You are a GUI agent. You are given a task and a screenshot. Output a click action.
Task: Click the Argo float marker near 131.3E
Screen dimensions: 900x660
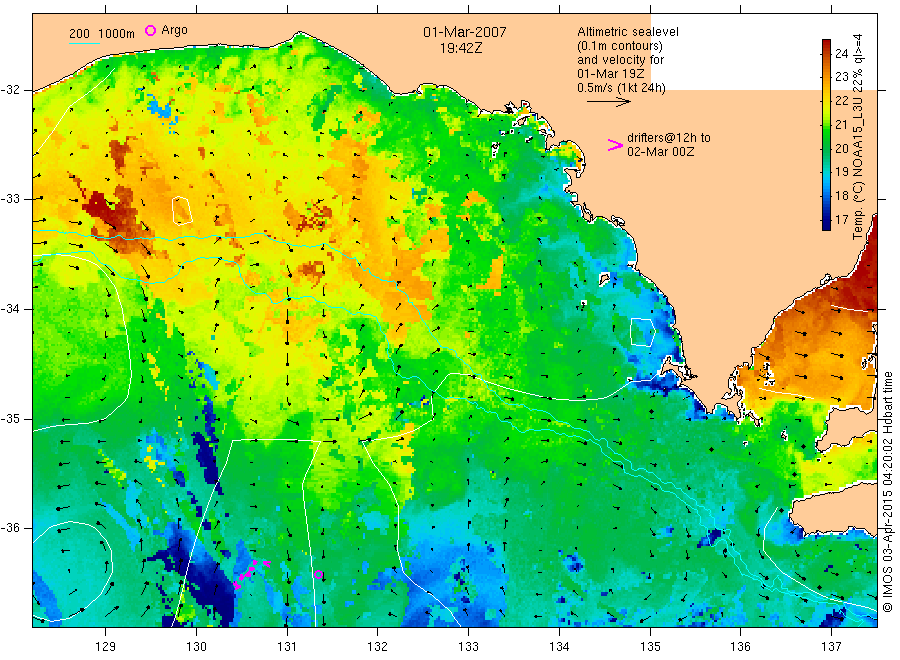[x=319, y=574]
